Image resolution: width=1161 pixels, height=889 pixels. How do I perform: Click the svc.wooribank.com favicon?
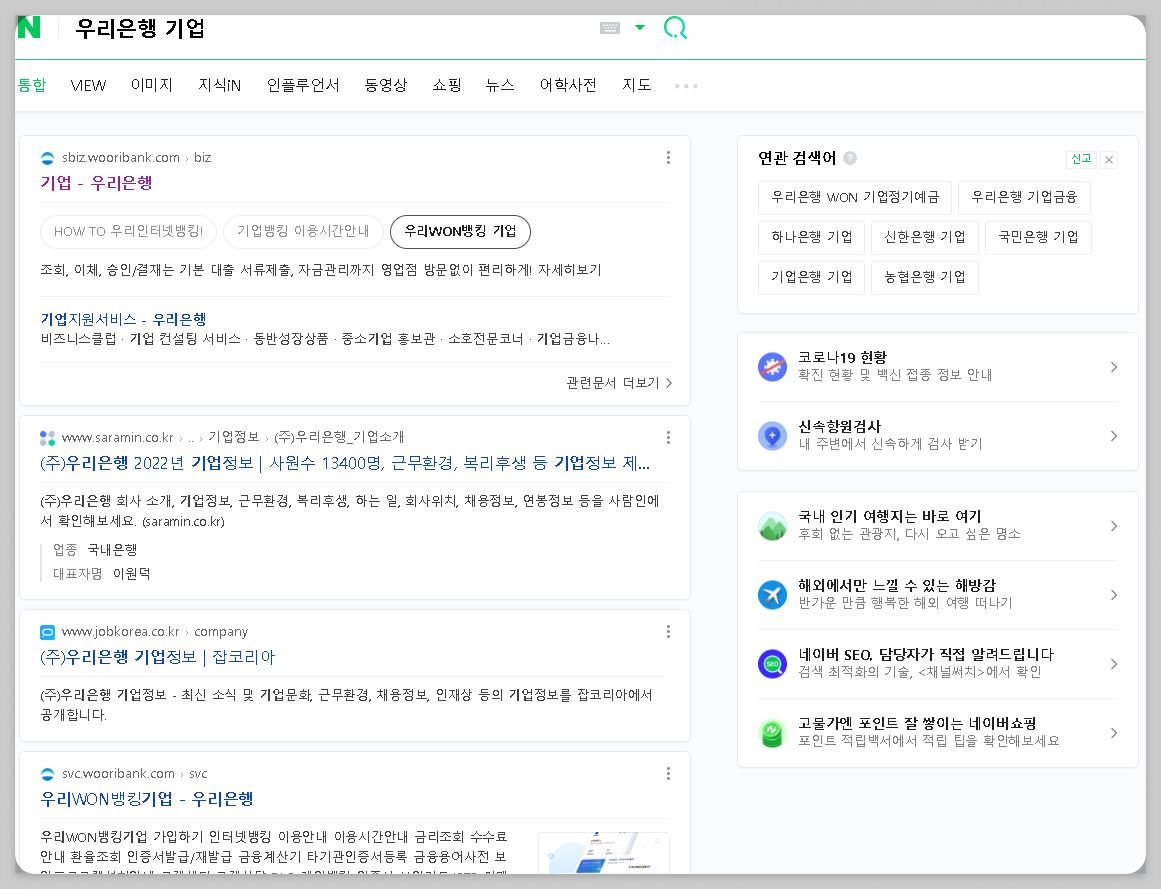47,774
